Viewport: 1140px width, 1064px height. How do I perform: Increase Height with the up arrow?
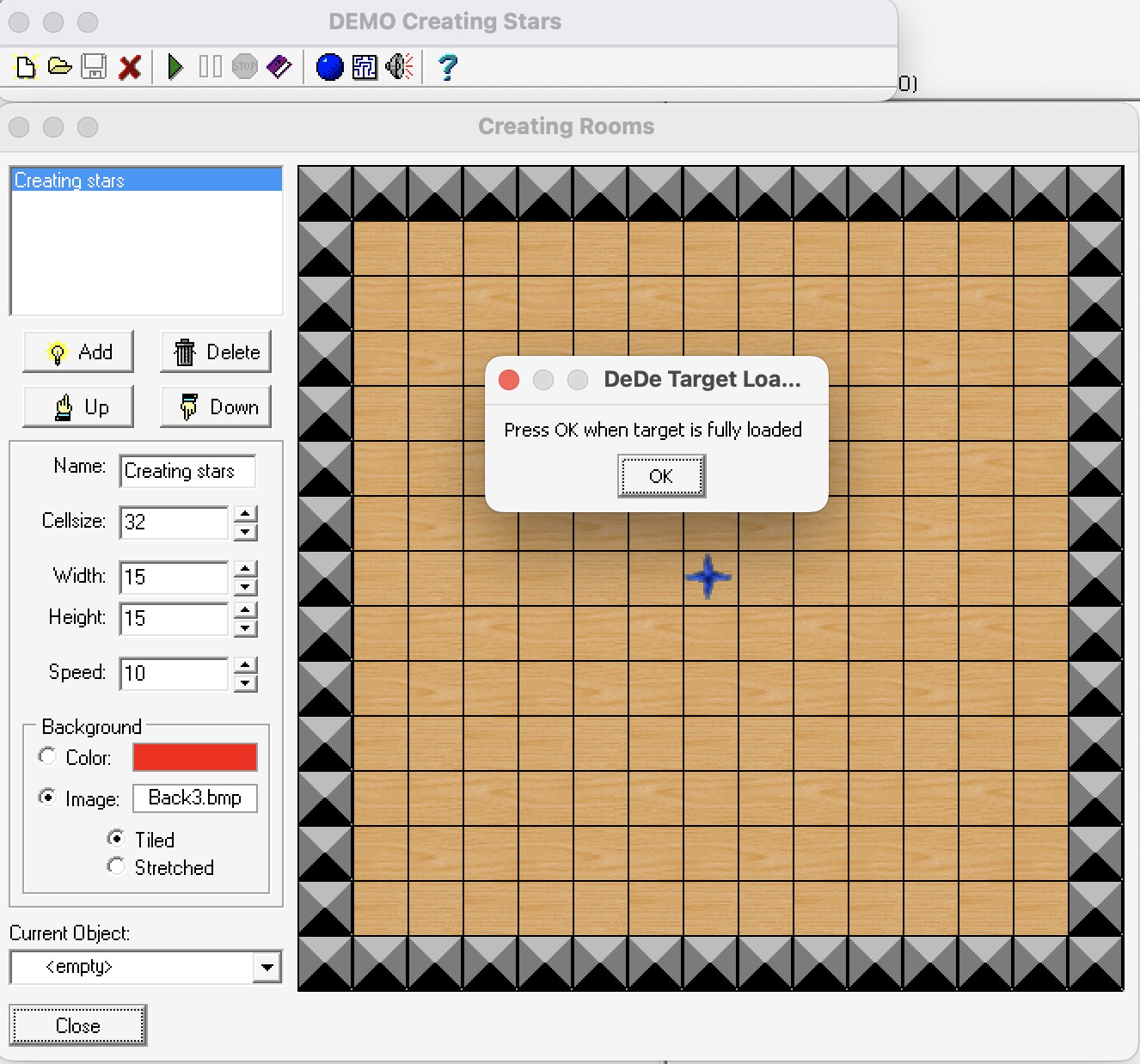click(246, 610)
